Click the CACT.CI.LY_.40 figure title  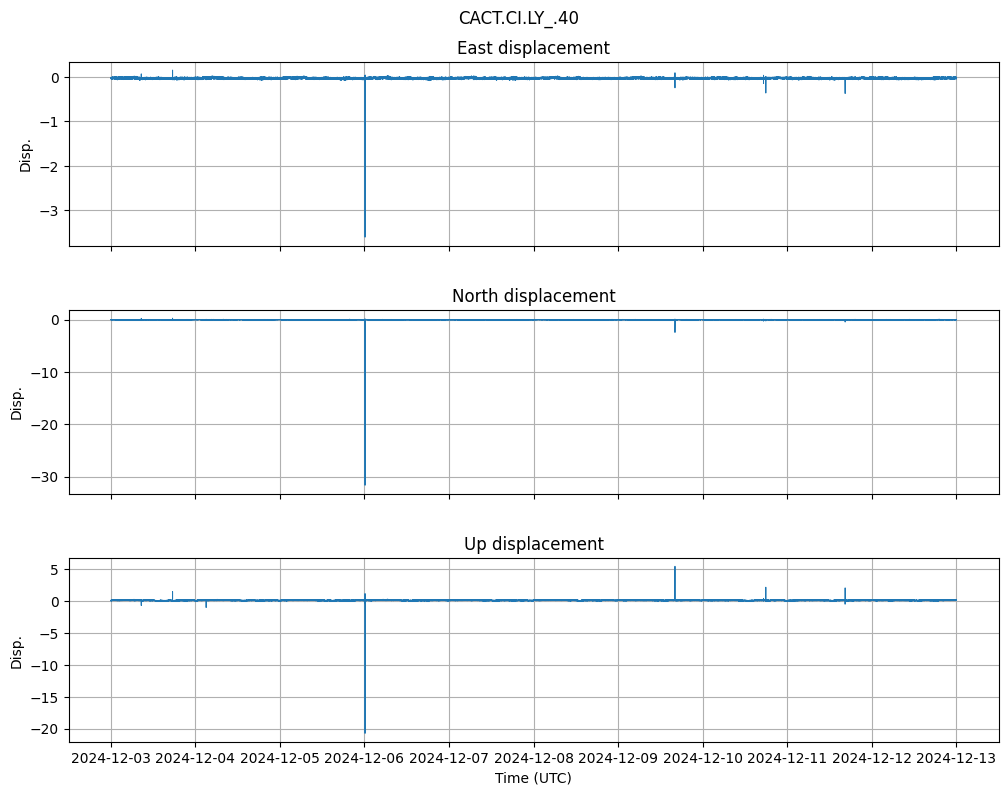(518, 18)
